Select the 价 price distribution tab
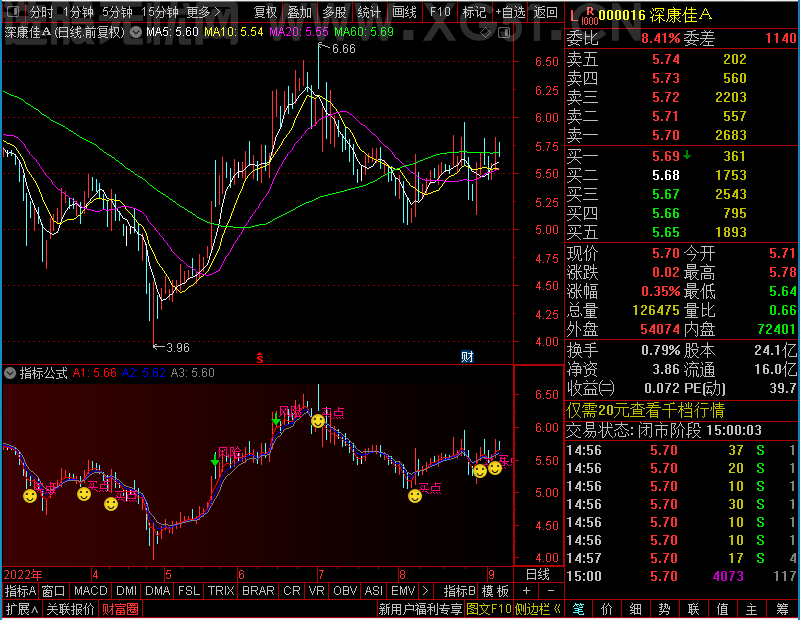 coord(607,609)
